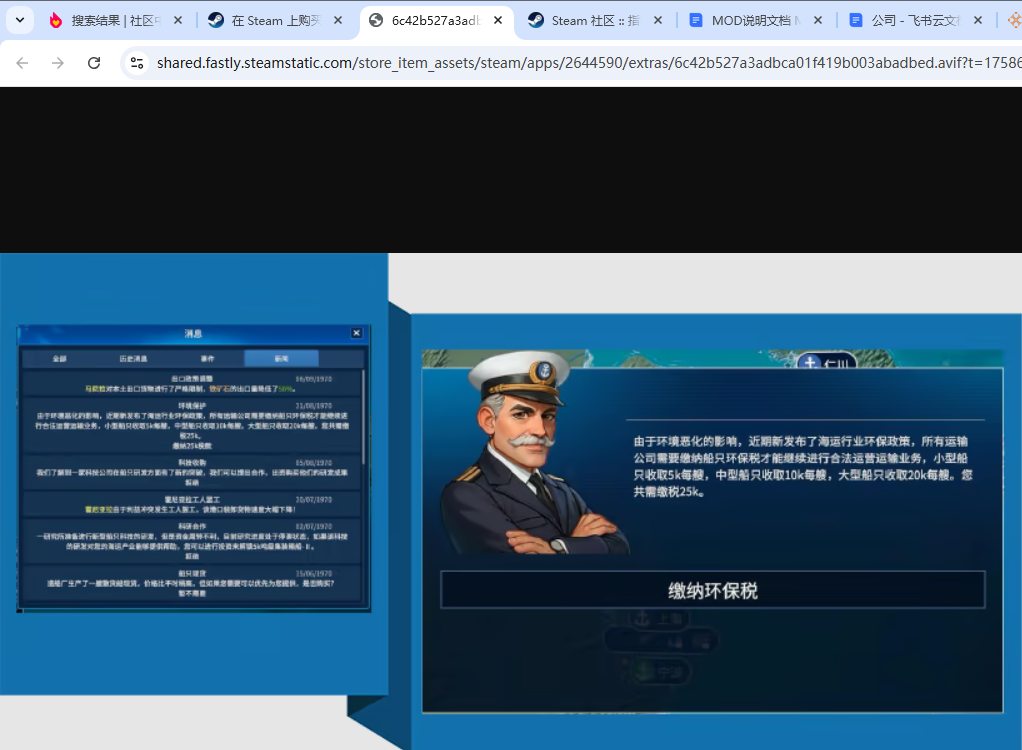Select the 历史消息 tab in message panel
The width and height of the screenshot is (1022, 750).
coord(134,358)
